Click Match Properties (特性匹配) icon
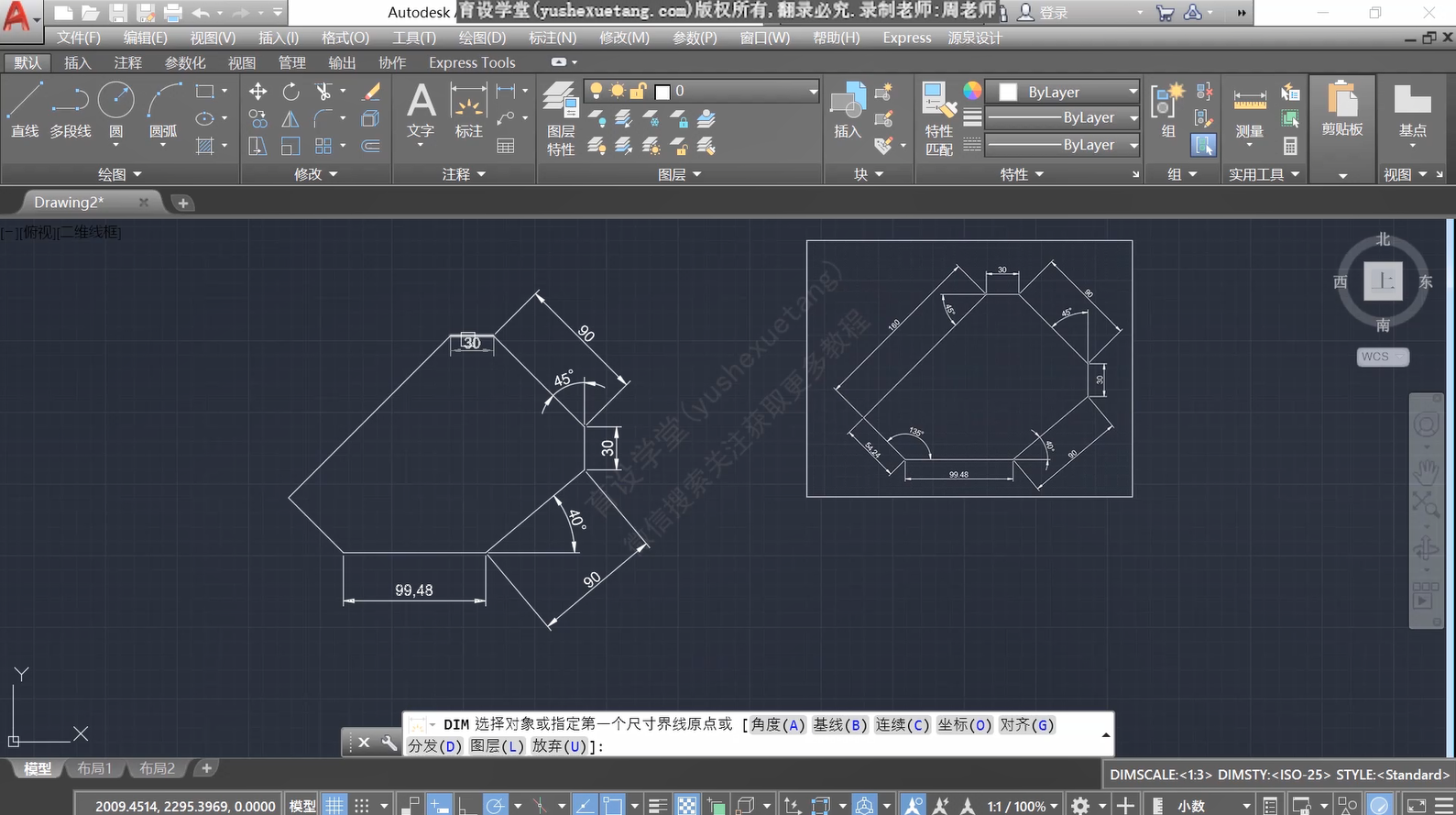 click(x=939, y=118)
